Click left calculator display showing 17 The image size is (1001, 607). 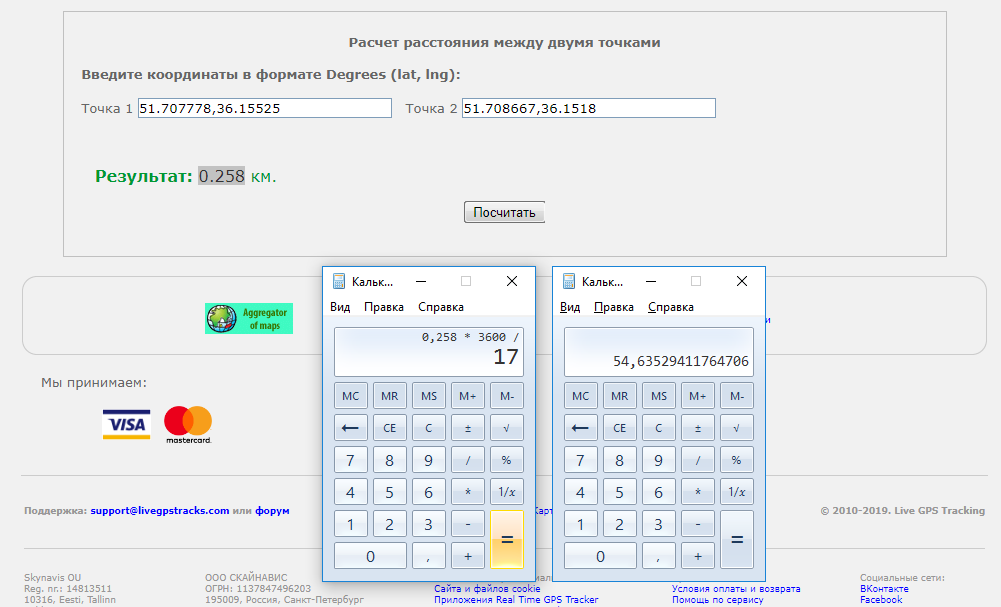click(x=429, y=352)
